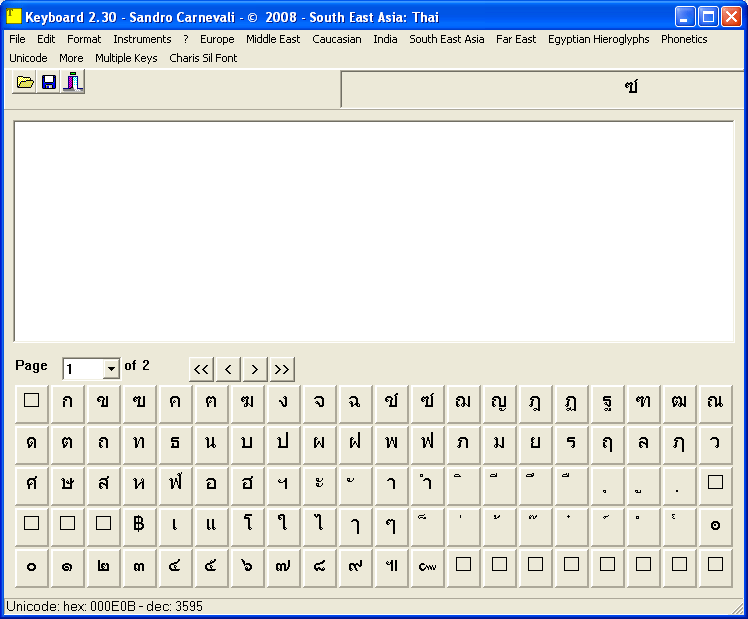The image size is (748, 619).
Task: Open the ? help menu
Action: pos(186,39)
